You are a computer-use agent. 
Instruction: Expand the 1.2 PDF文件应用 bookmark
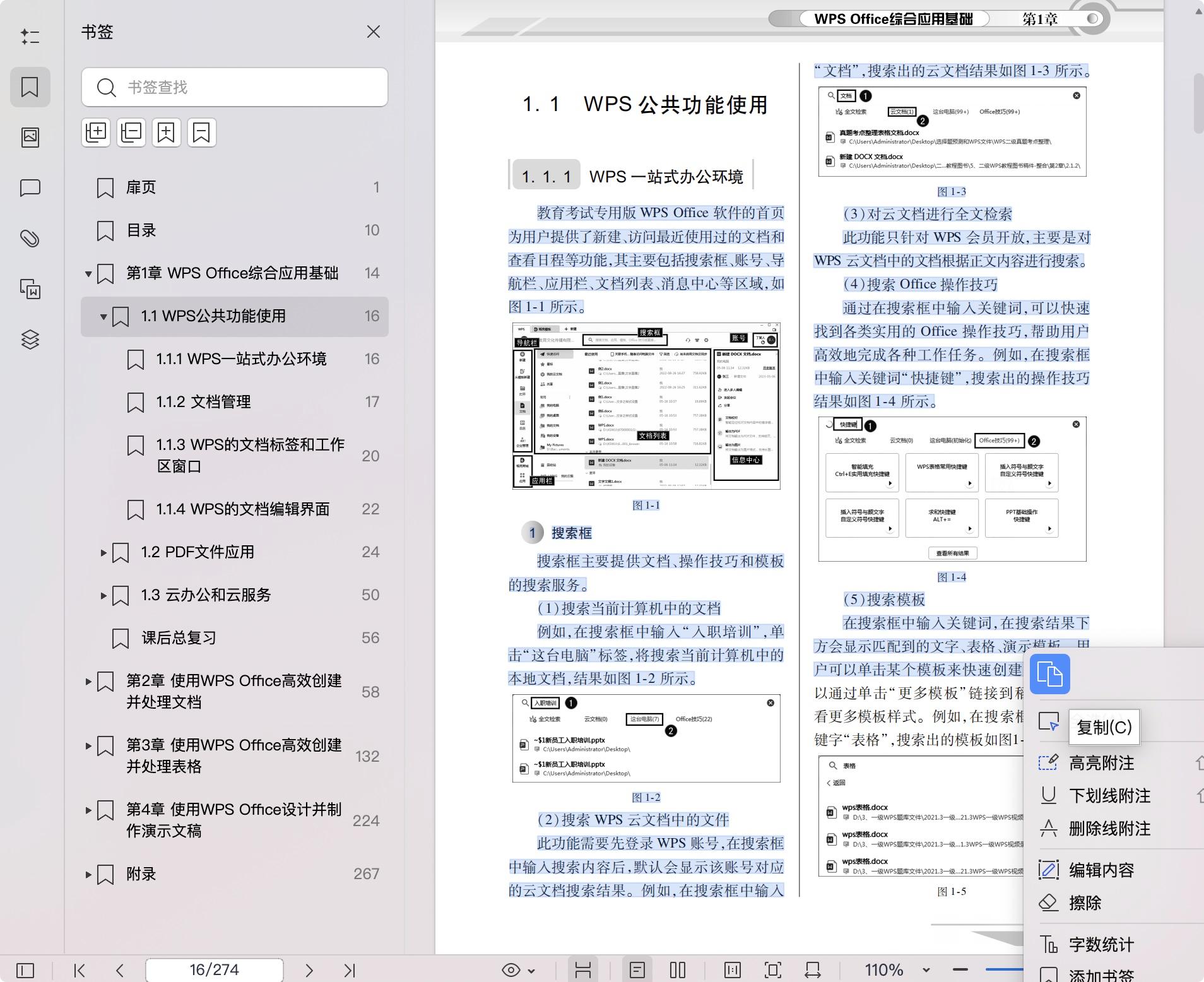103,553
